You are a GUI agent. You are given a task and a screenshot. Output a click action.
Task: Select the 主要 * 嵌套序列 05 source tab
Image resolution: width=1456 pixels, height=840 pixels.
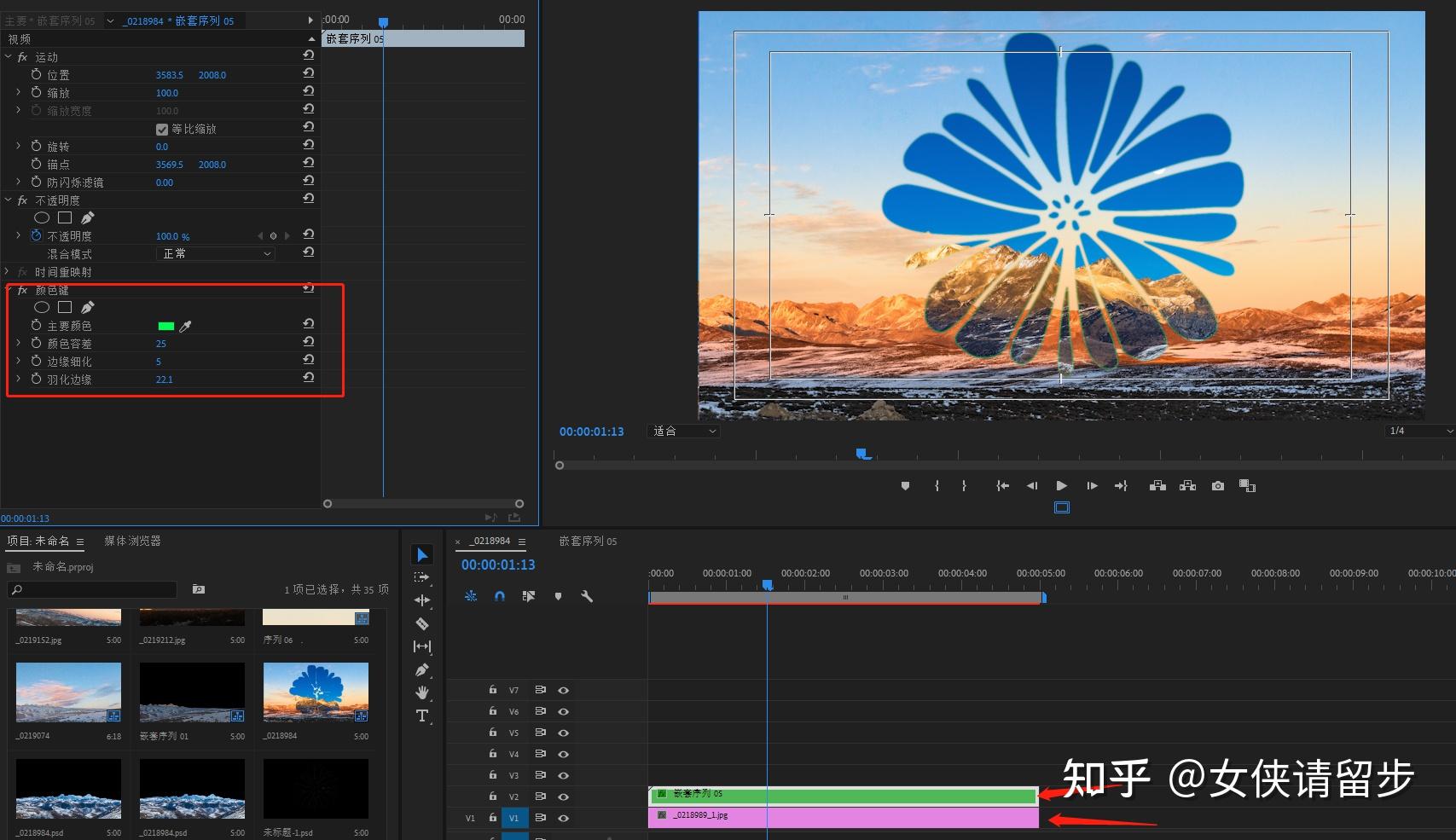[50, 20]
